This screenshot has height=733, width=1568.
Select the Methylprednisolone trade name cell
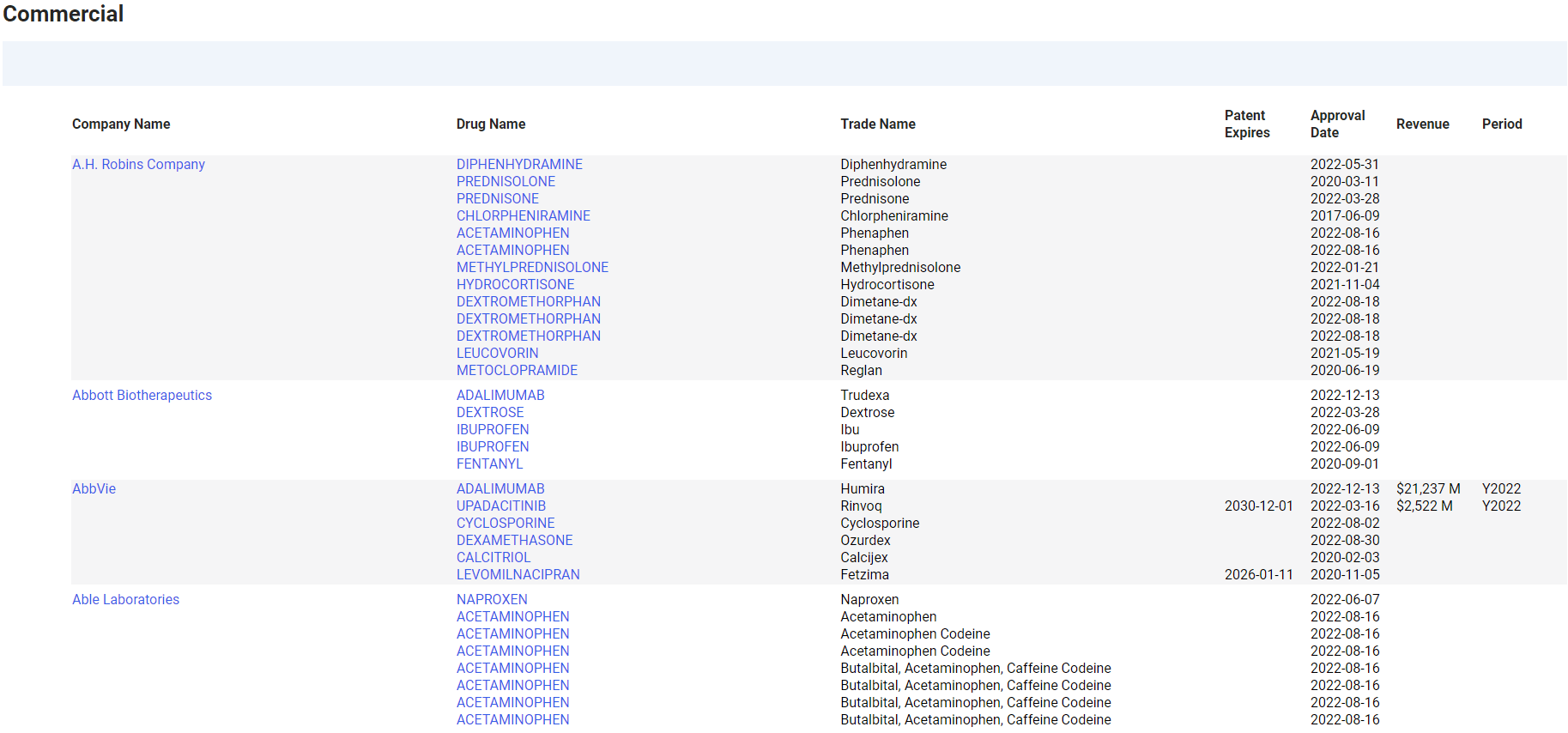(900, 267)
